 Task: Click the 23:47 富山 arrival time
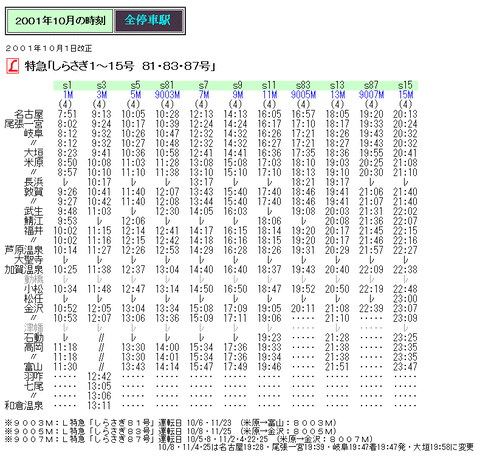[x=405, y=367]
